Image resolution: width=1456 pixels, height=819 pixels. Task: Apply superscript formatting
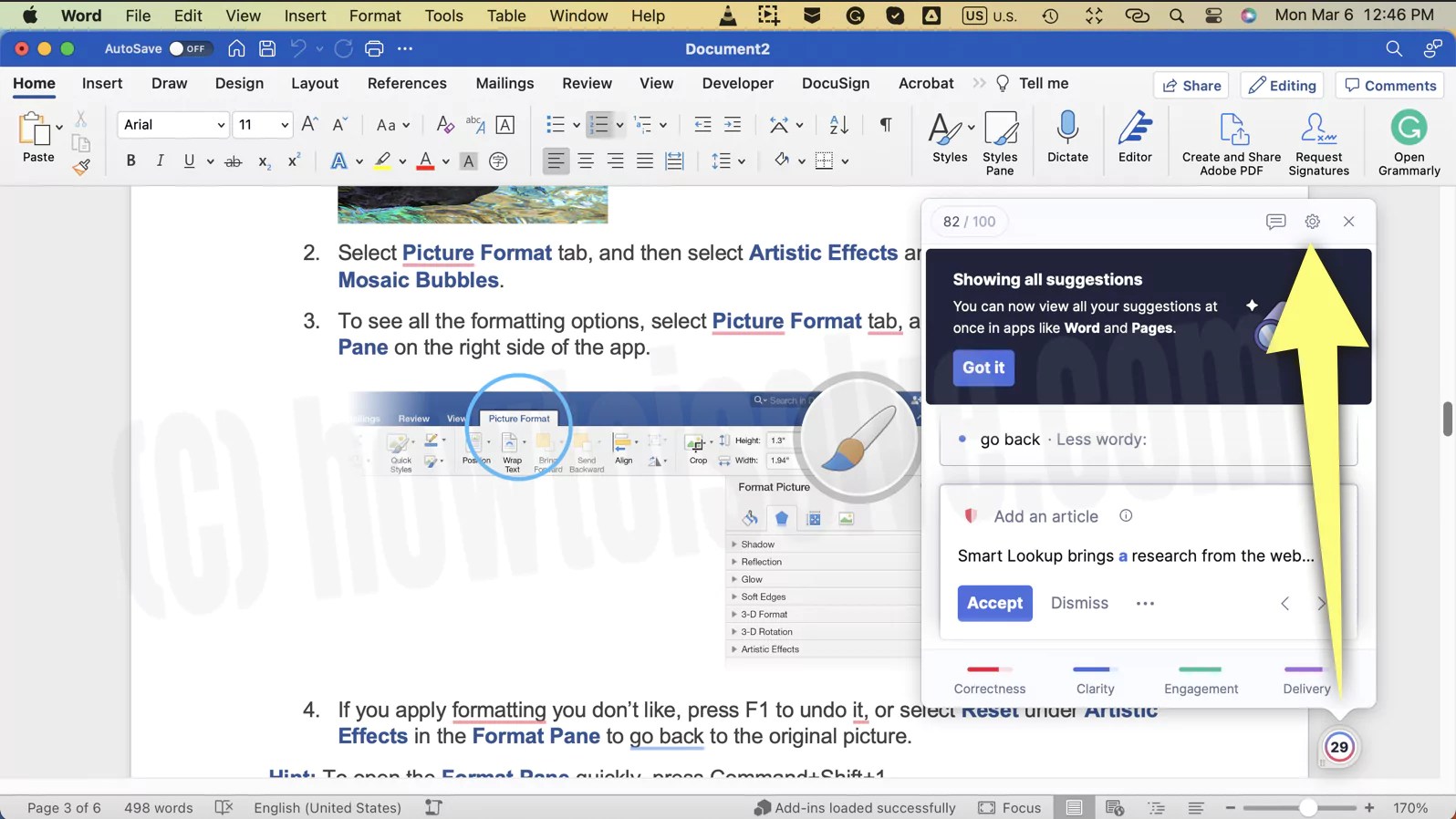294,161
